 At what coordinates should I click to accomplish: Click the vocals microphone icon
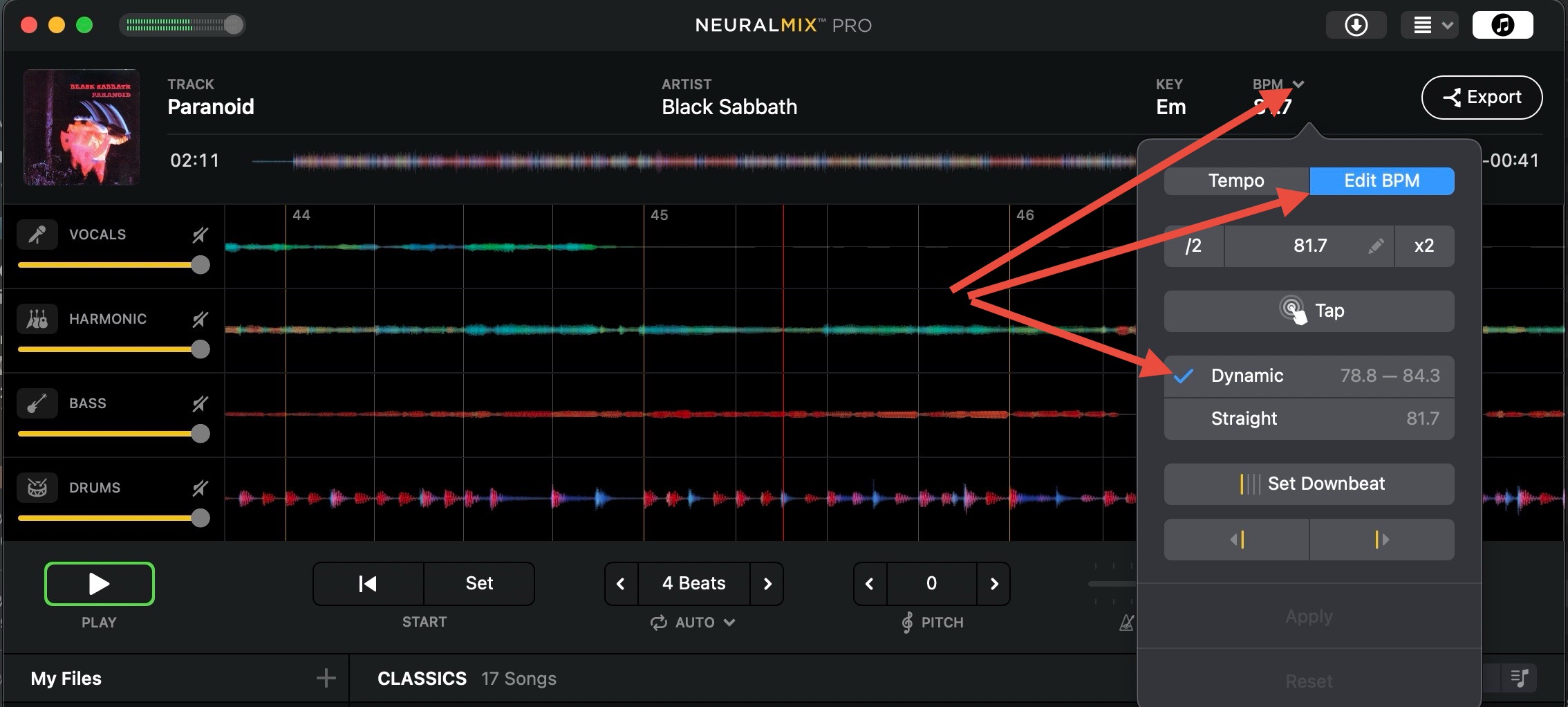click(x=37, y=235)
